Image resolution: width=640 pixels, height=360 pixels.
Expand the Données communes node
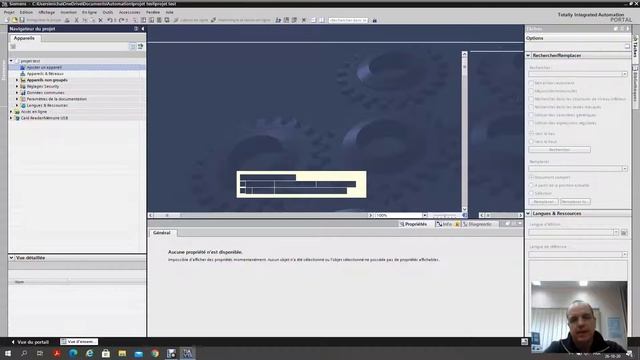coord(17,93)
